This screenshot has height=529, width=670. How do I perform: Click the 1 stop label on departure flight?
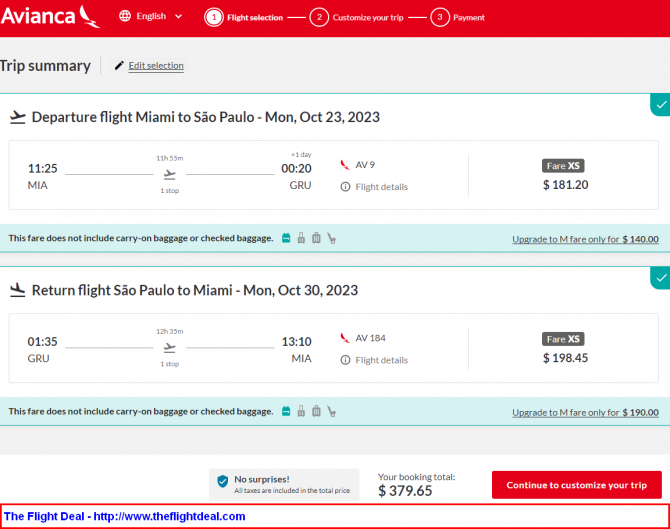pos(170,191)
